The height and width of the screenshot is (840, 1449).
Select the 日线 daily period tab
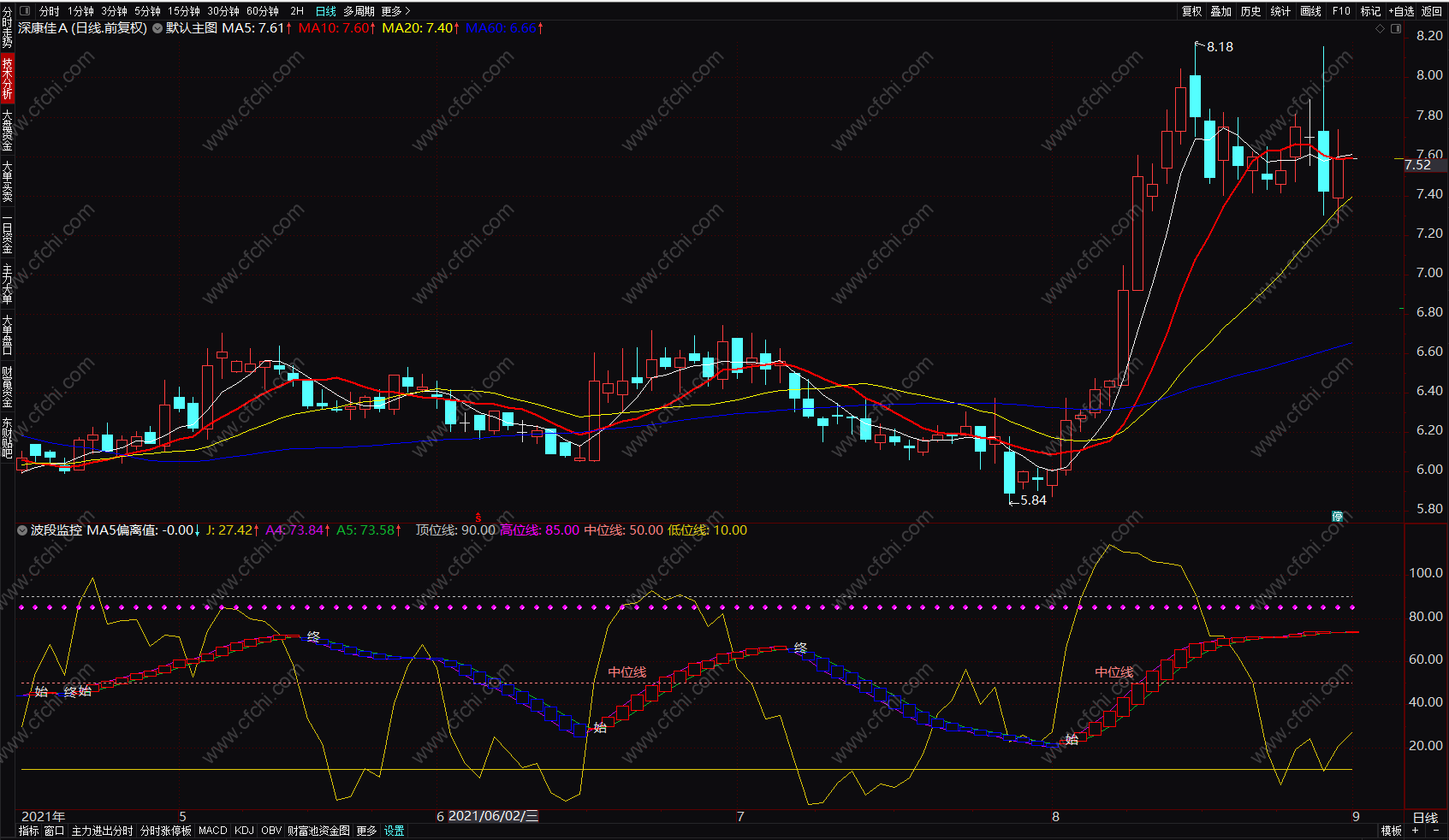pos(325,11)
